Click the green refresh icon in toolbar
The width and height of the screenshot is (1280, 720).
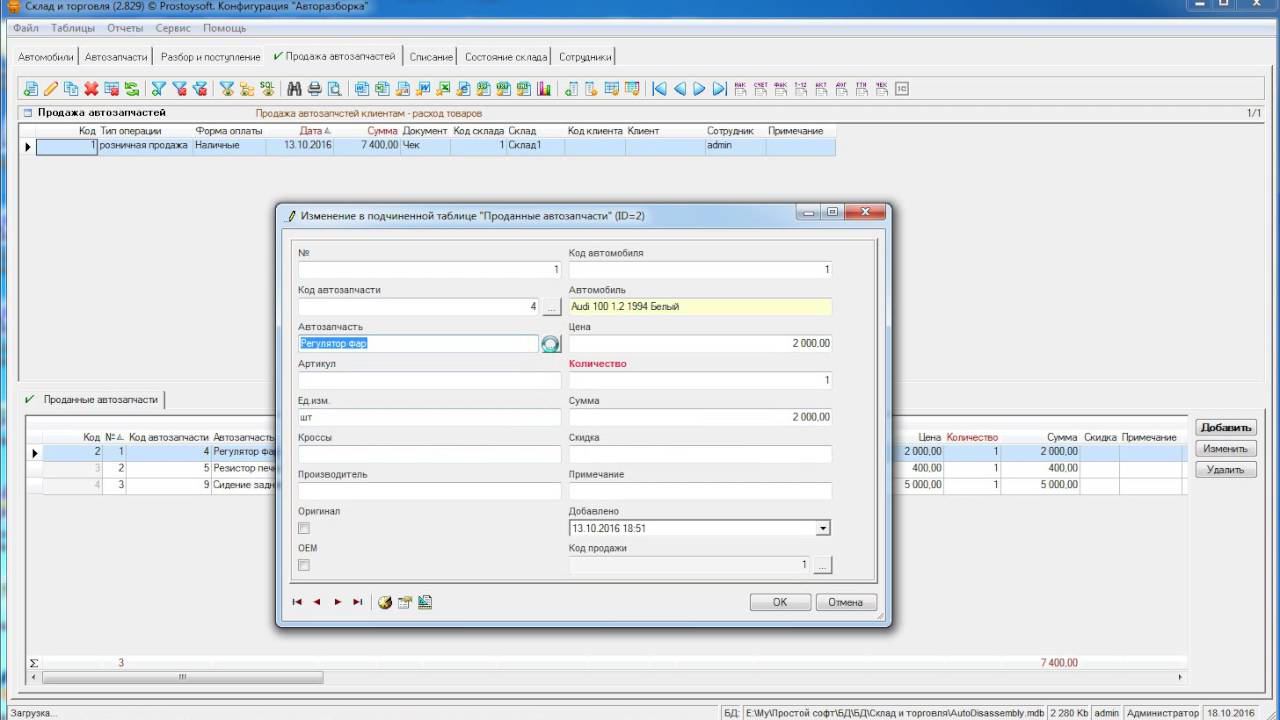coord(131,89)
